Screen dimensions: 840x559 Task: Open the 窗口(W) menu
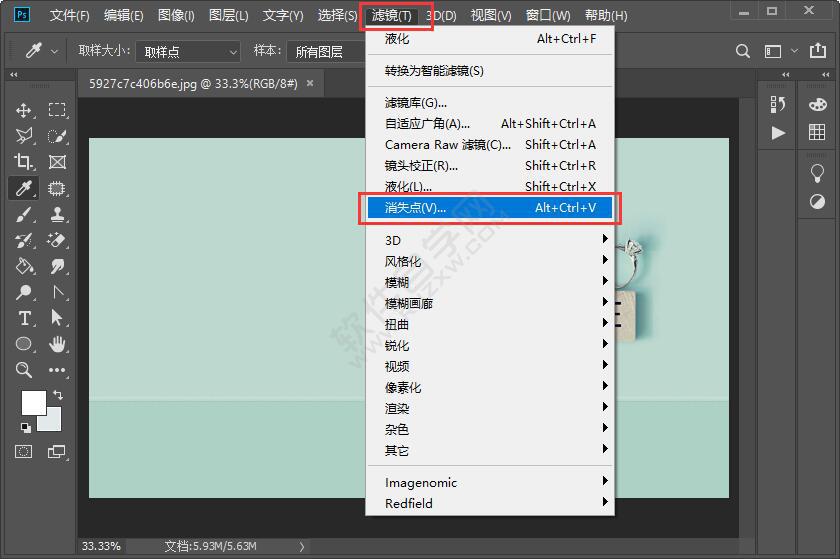pos(548,15)
